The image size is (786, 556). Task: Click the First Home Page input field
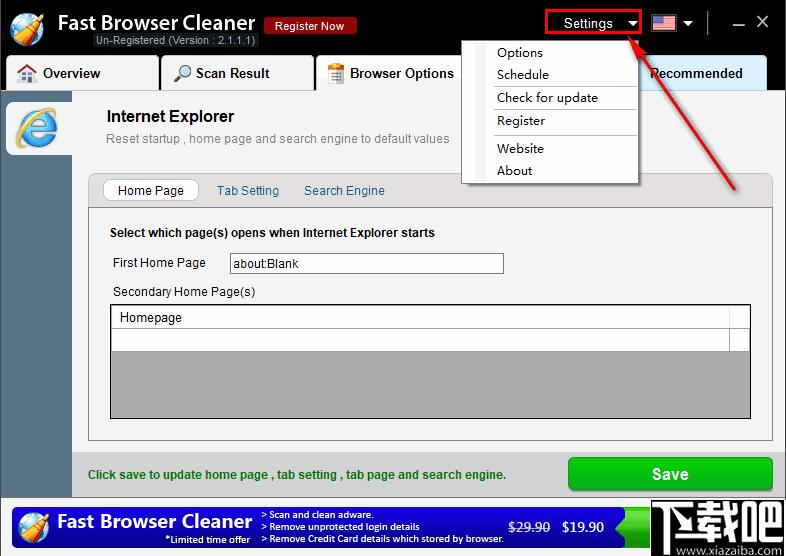click(x=366, y=264)
